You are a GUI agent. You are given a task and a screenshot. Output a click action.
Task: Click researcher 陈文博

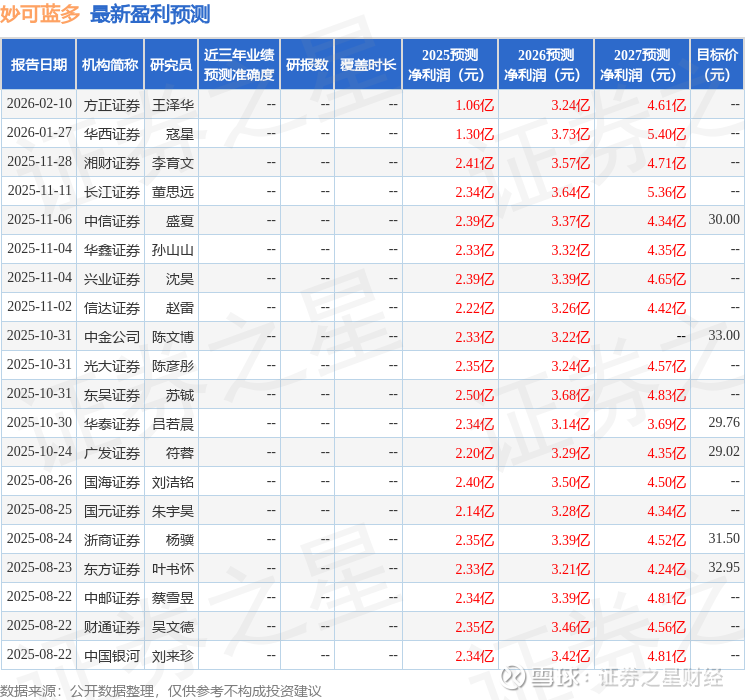[x=172, y=337]
